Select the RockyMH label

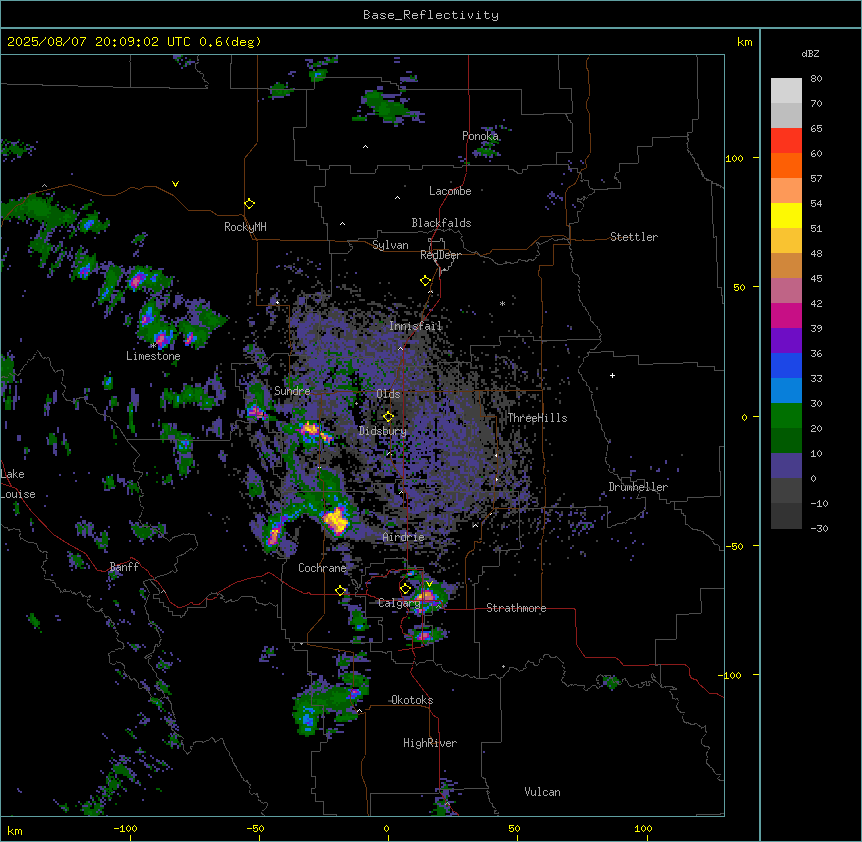[245, 227]
